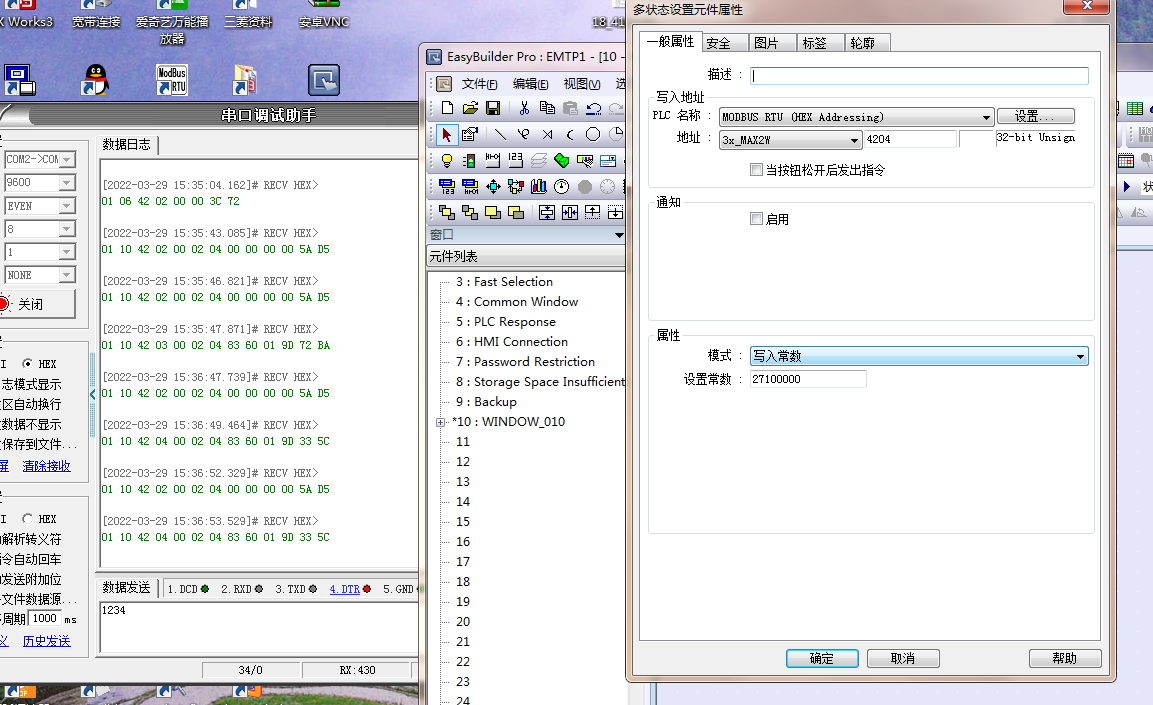Open the ModBus RTU desktop shortcut
This screenshot has width=1153, height=705.
coord(172,80)
